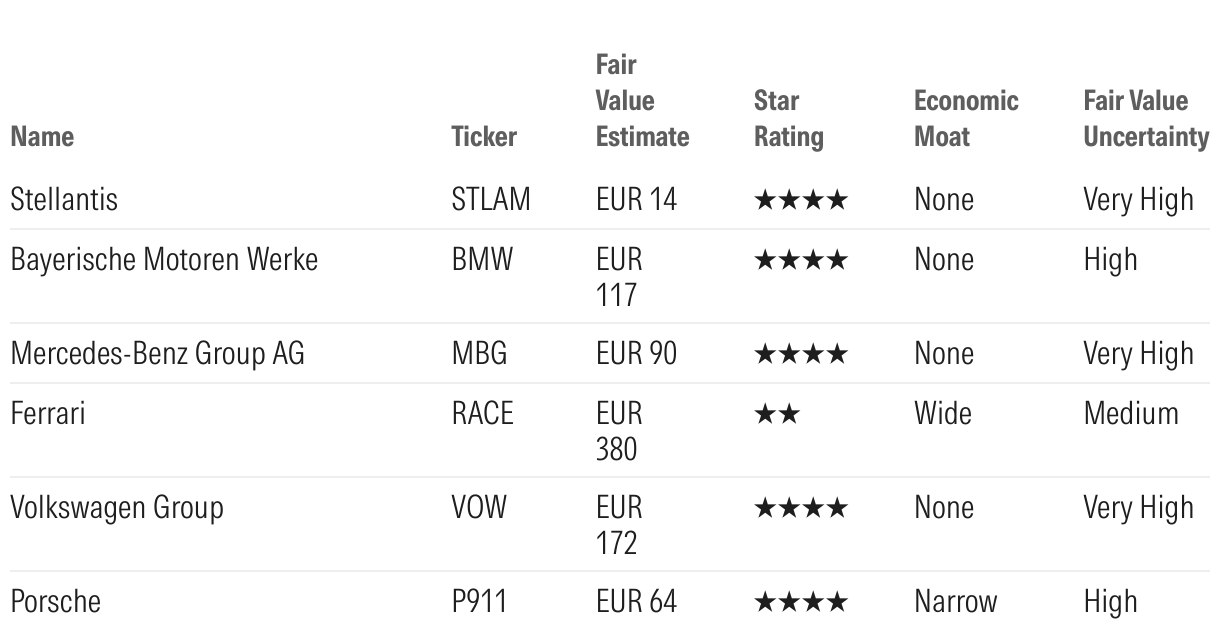Open the Stellantis company name
The height and width of the screenshot is (640, 1220).
coord(64,200)
